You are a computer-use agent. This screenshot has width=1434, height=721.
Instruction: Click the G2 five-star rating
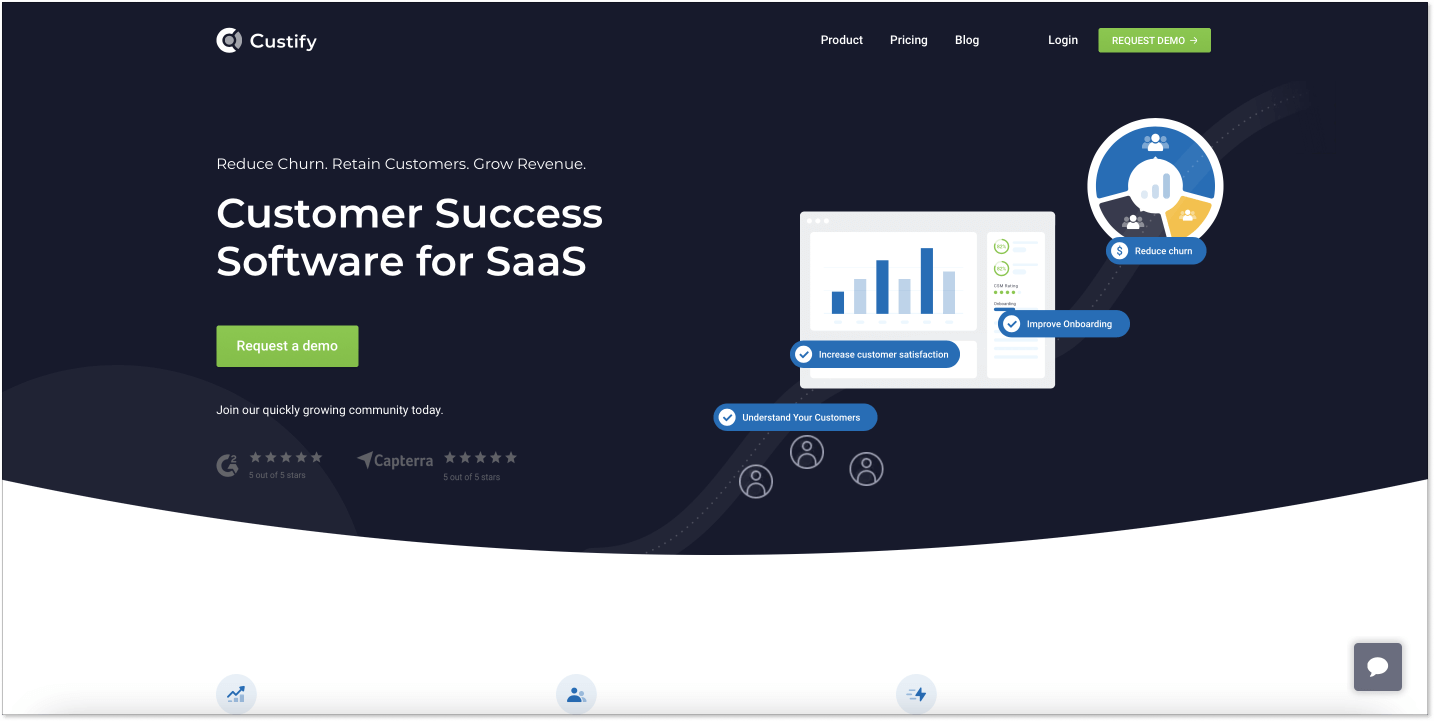click(286, 457)
